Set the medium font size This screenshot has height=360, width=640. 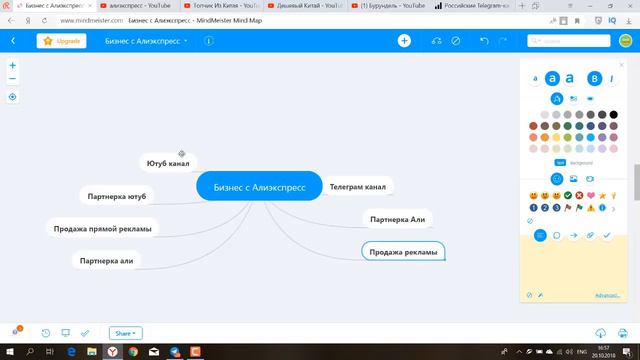552,78
